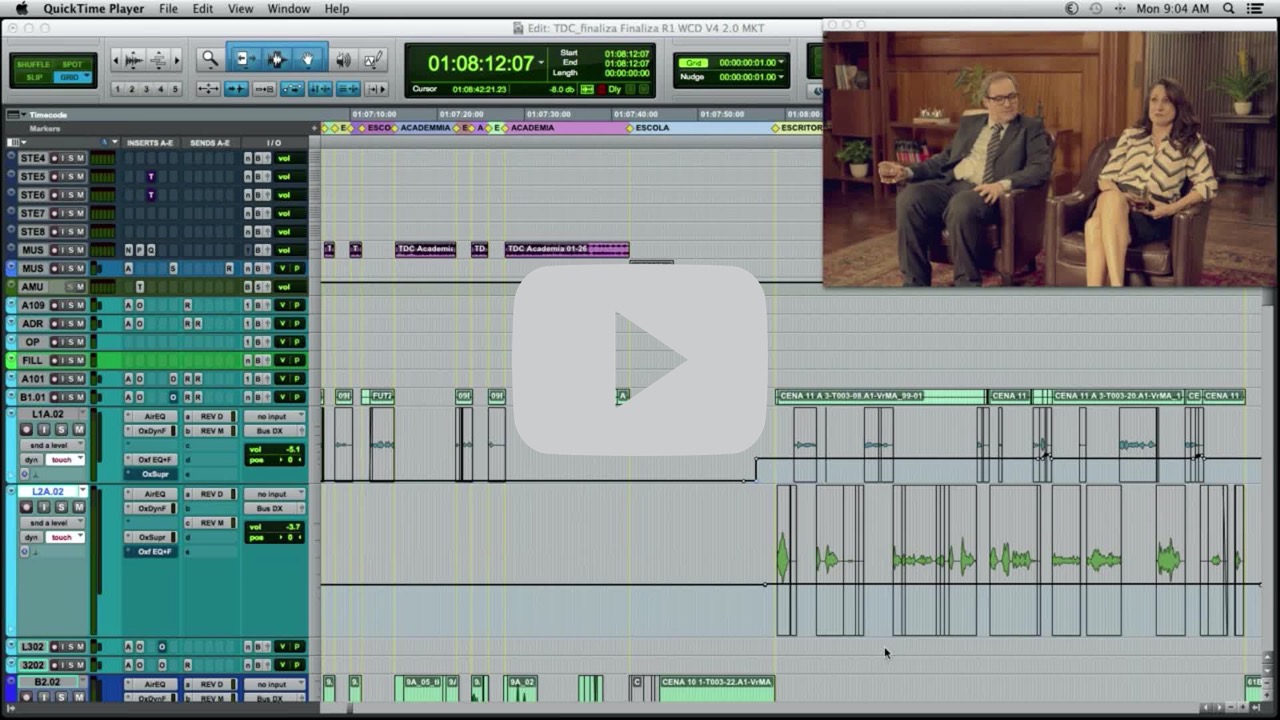Select the TDC Academia 01-26 clip
The height and width of the screenshot is (720, 1280).
coord(567,249)
